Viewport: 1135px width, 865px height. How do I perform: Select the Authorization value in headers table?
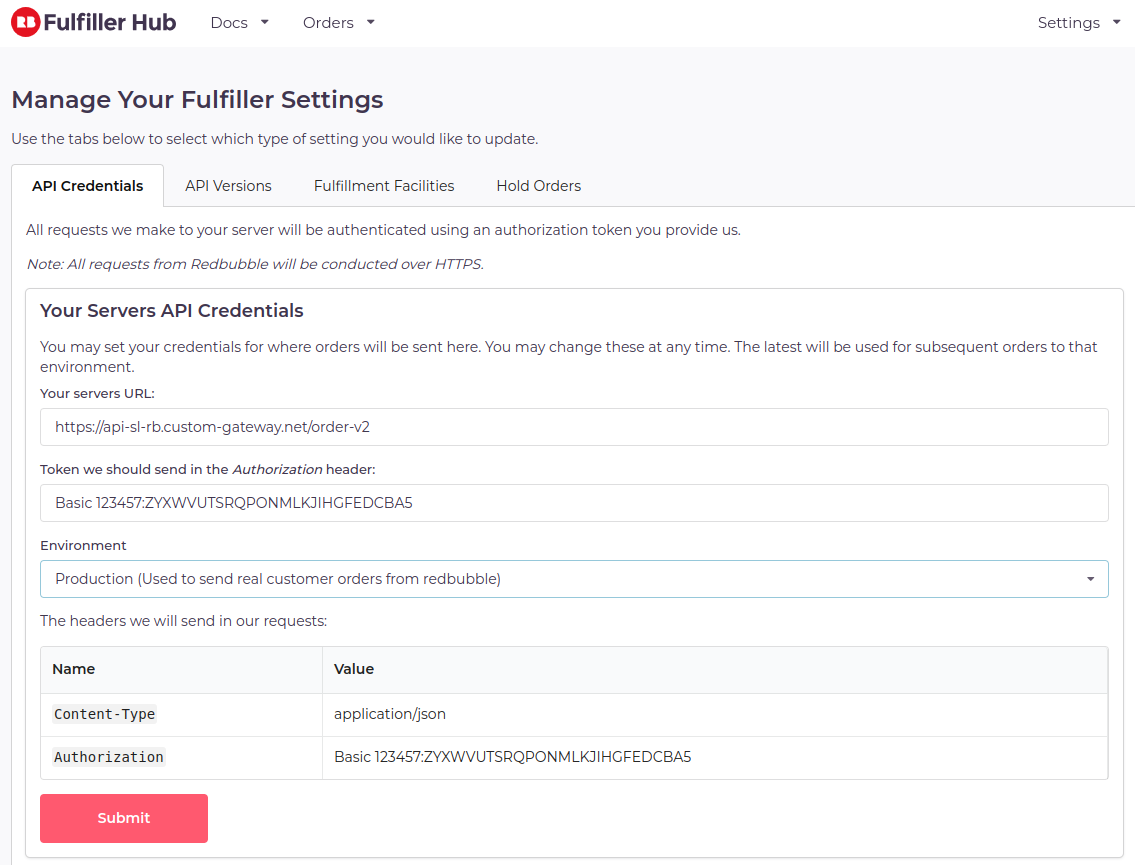coord(512,757)
